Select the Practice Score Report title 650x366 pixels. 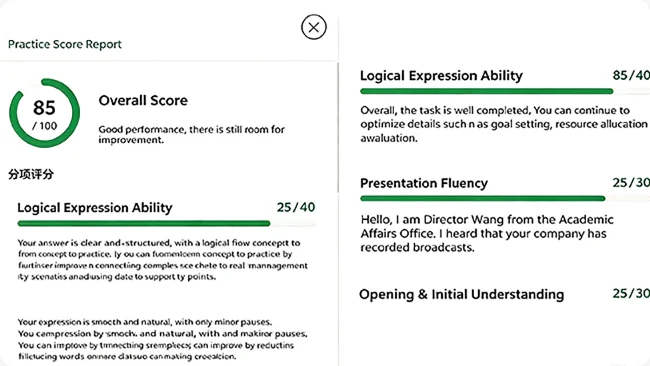(x=65, y=44)
